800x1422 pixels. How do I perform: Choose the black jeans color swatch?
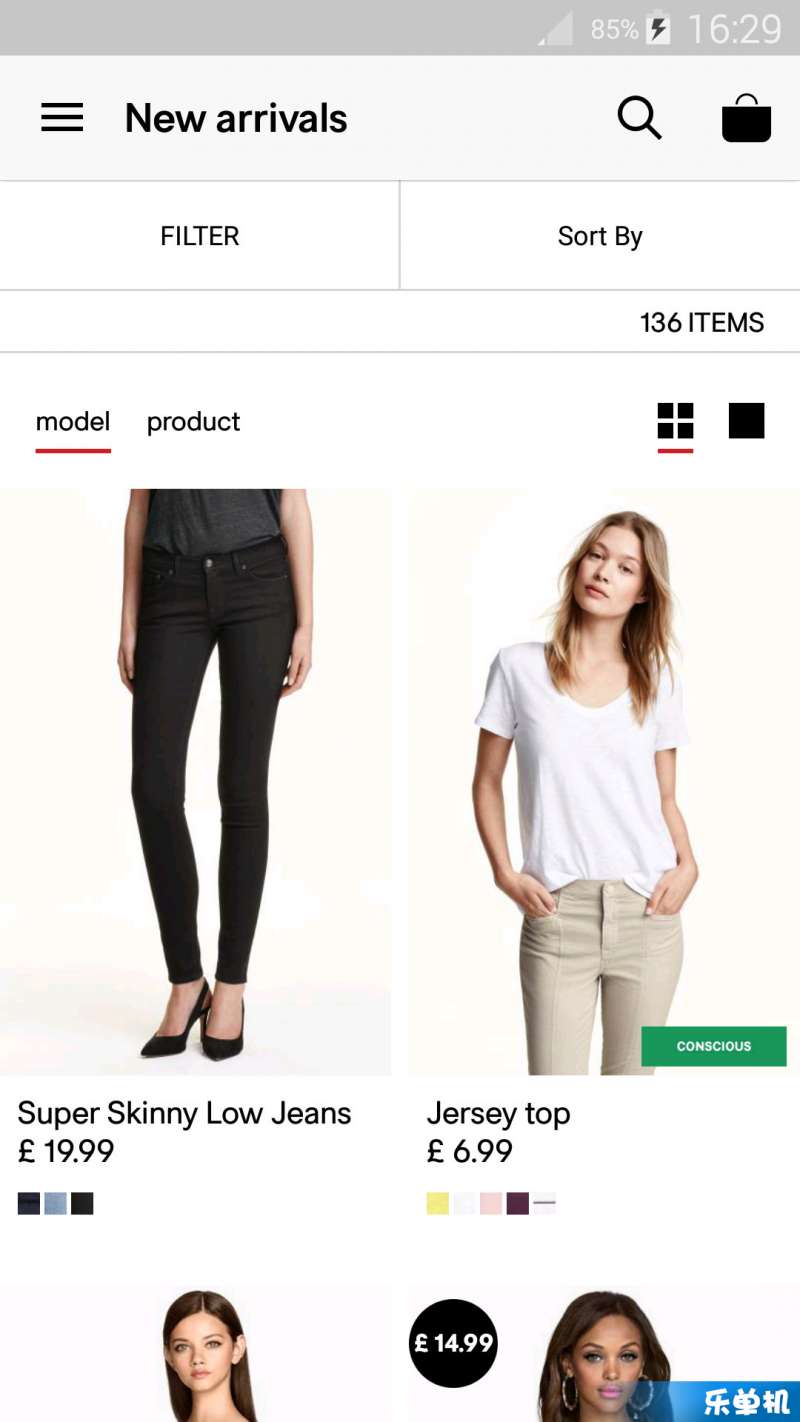coord(82,1203)
